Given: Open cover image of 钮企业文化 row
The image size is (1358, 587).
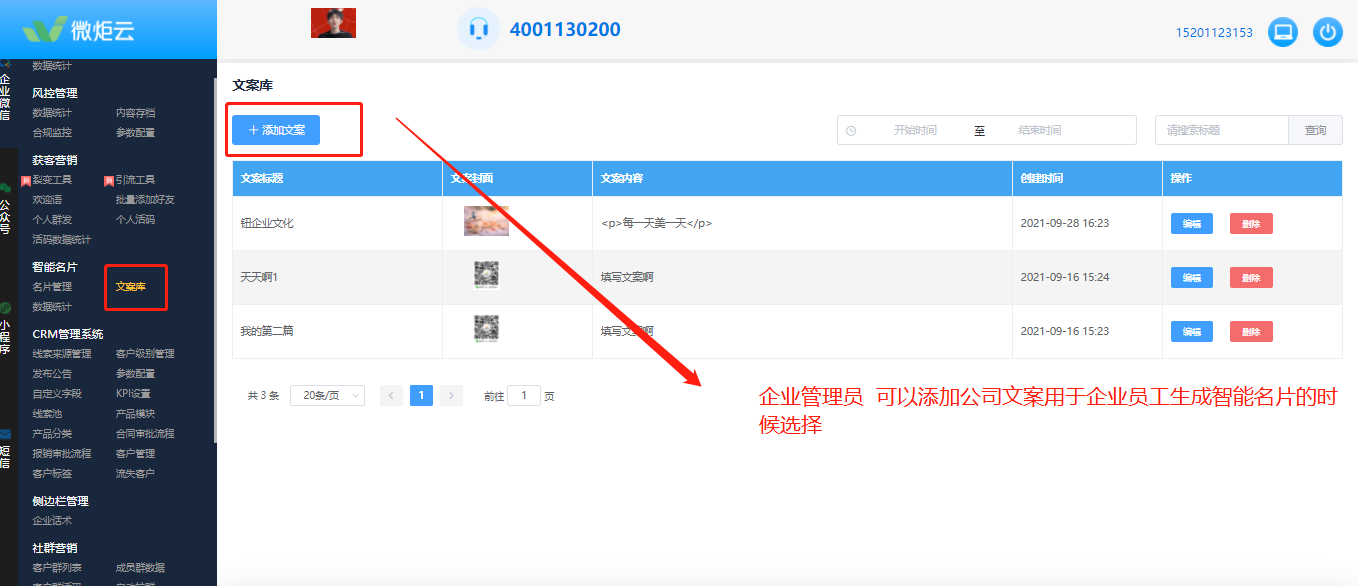Looking at the screenshot, I should tap(486, 221).
